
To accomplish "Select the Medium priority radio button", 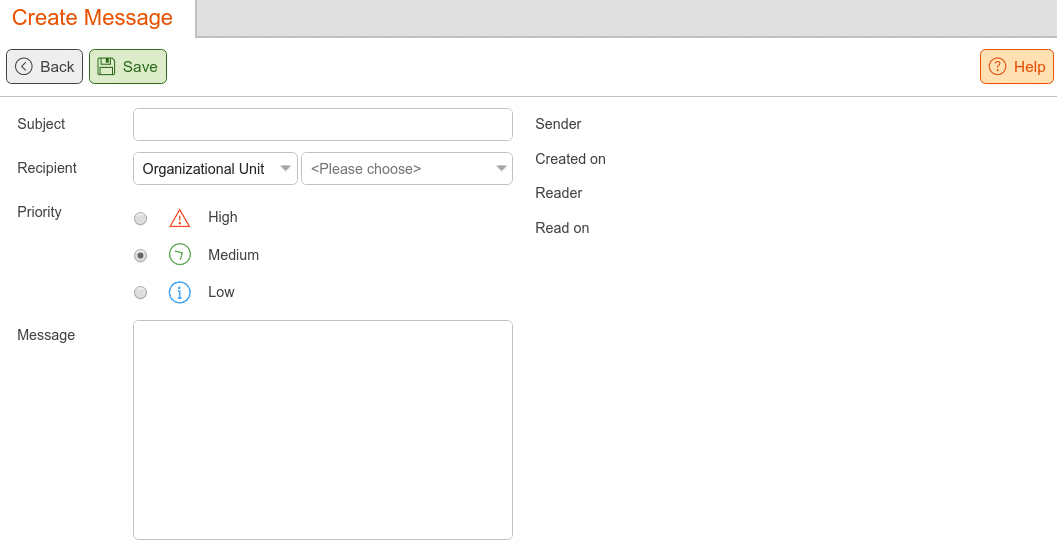I will [x=140, y=255].
